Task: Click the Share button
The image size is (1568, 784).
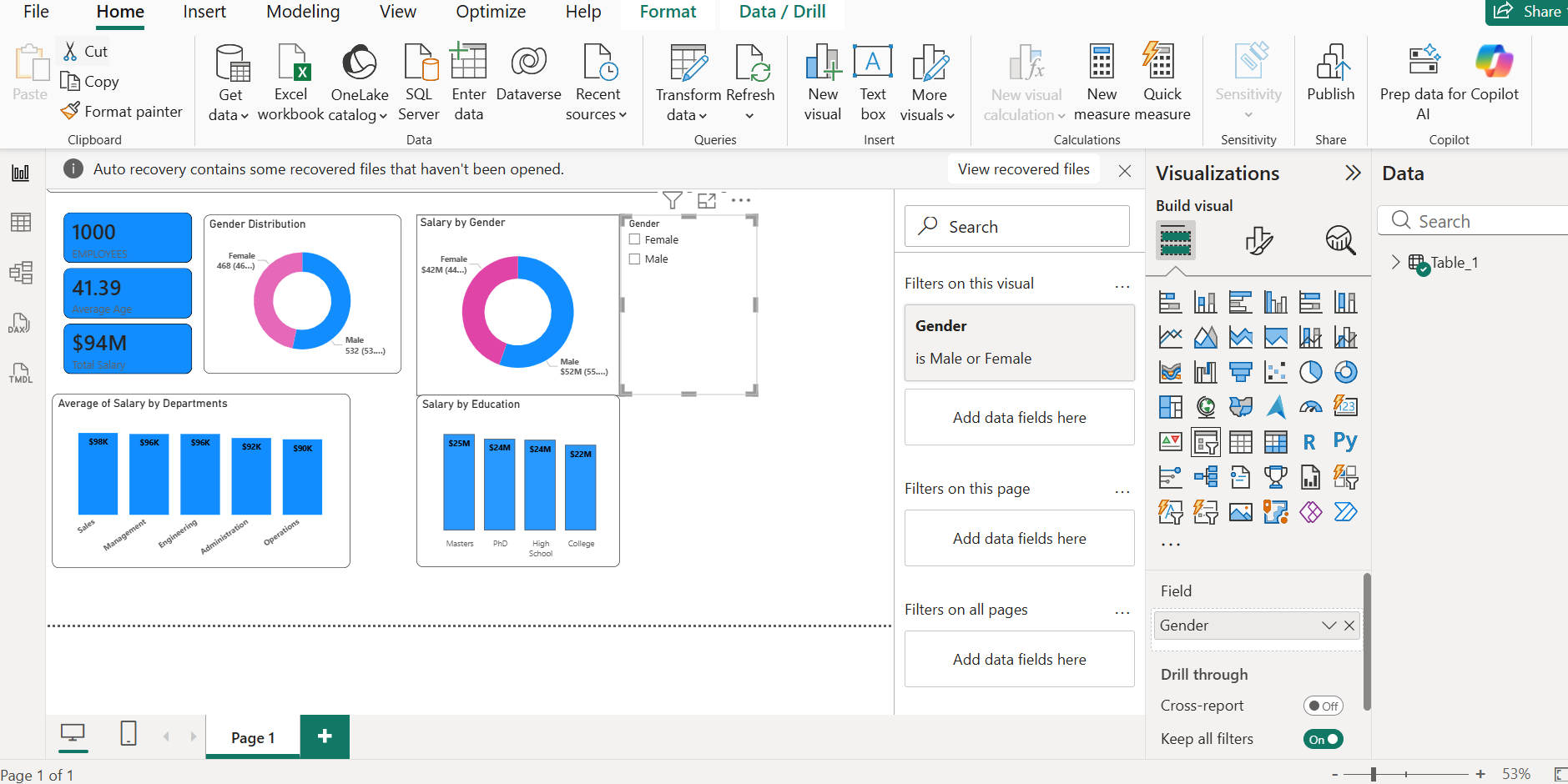Action: (1528, 12)
